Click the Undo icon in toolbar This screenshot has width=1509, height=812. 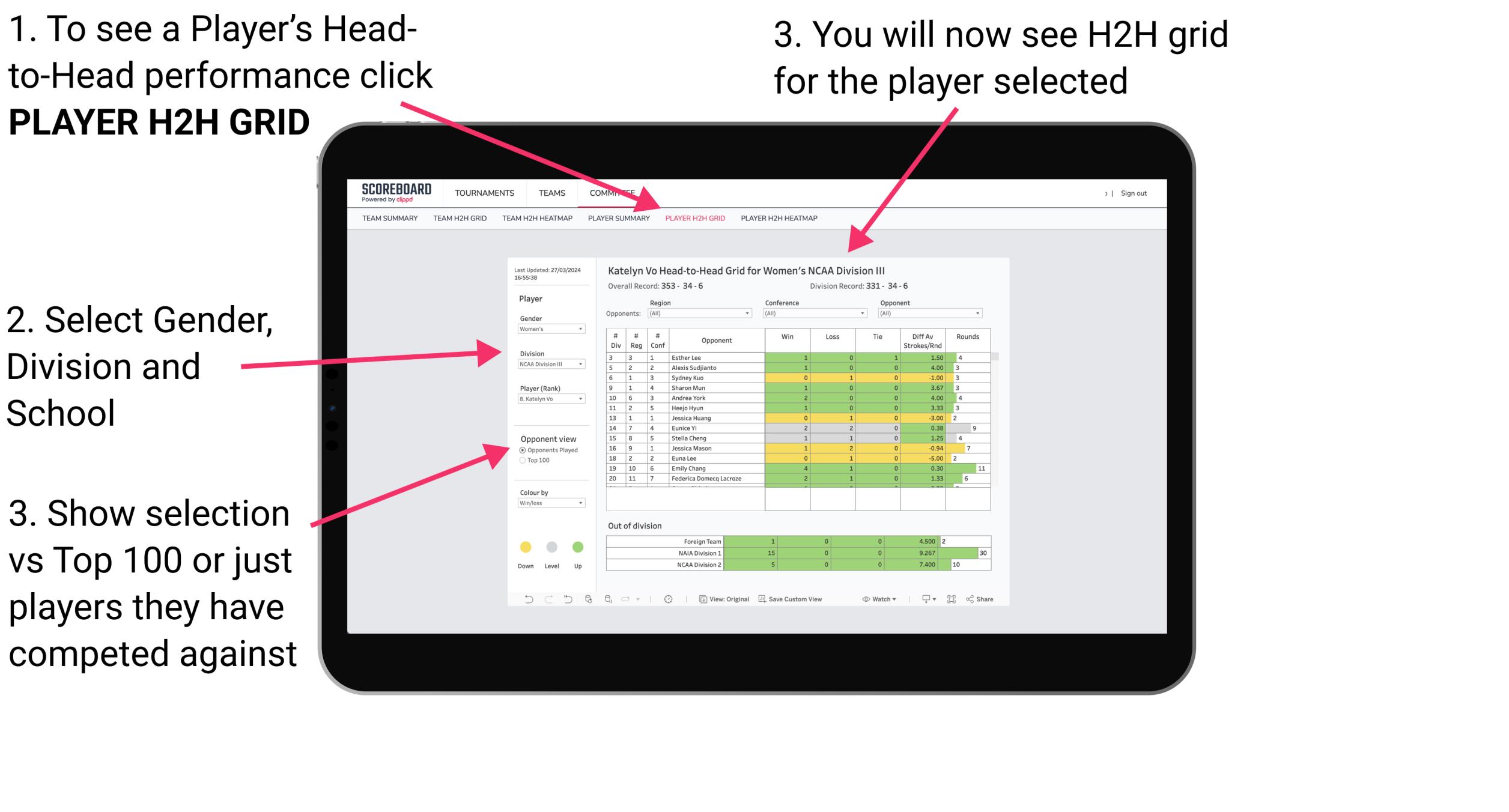click(x=524, y=599)
